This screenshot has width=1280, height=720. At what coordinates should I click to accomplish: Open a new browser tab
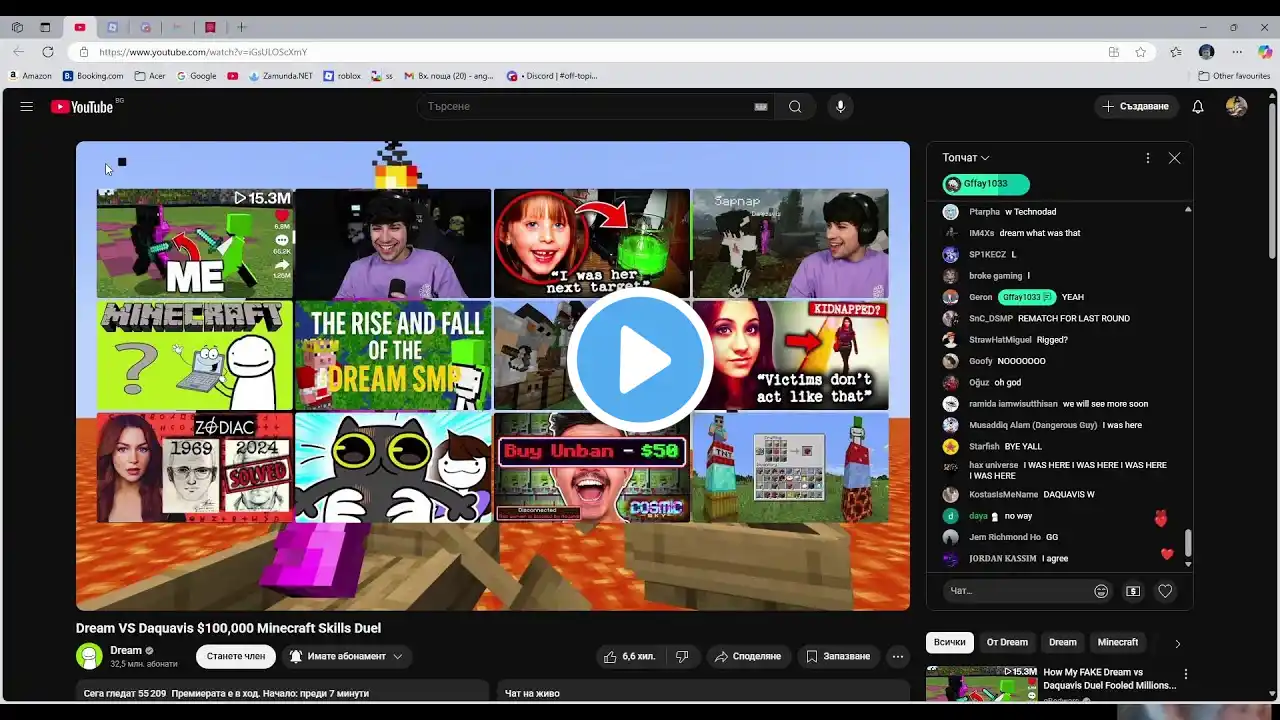point(241,27)
